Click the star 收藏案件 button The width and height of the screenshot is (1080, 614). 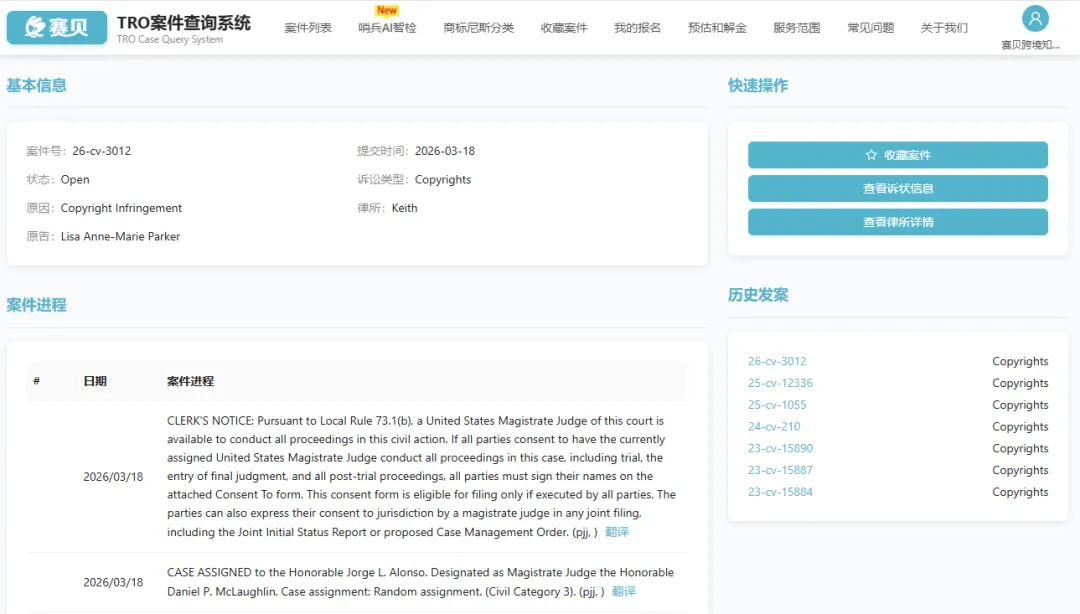(x=897, y=155)
